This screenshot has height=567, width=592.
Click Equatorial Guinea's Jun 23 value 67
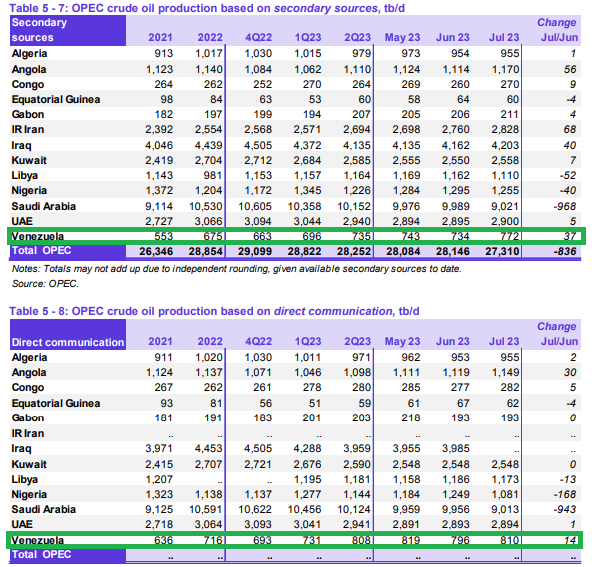point(463,403)
